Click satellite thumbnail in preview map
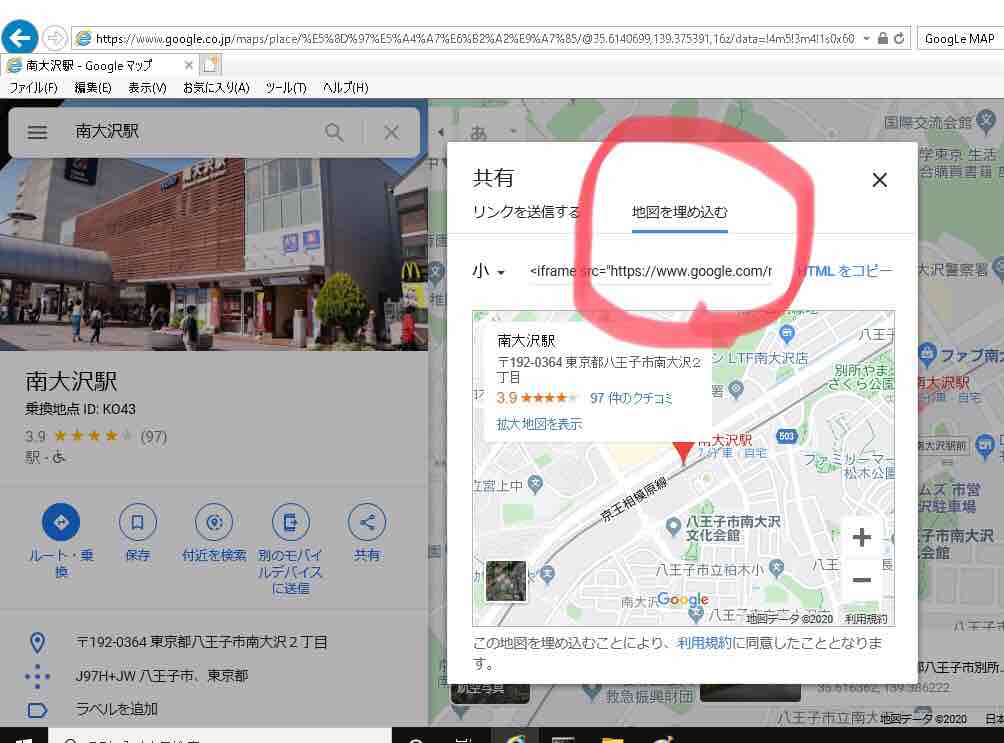The width and height of the screenshot is (1004, 743). click(x=506, y=581)
